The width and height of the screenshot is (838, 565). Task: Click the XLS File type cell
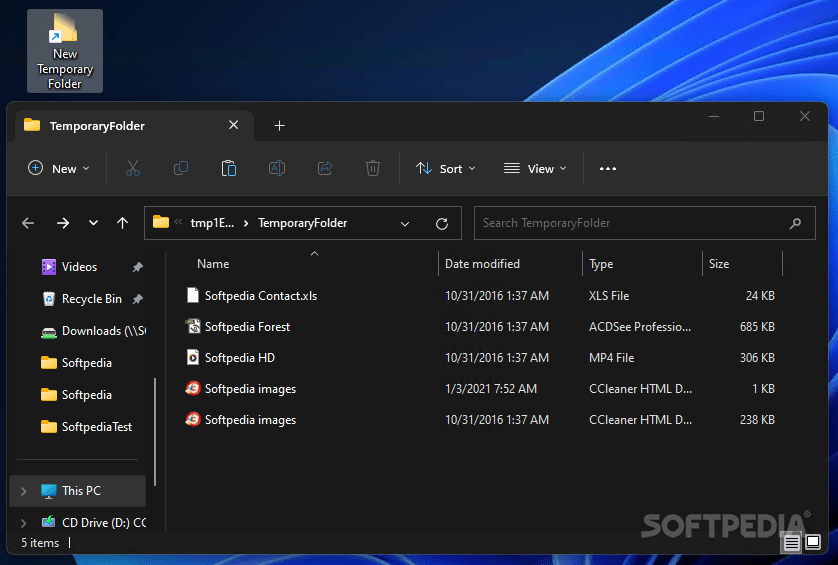(609, 296)
